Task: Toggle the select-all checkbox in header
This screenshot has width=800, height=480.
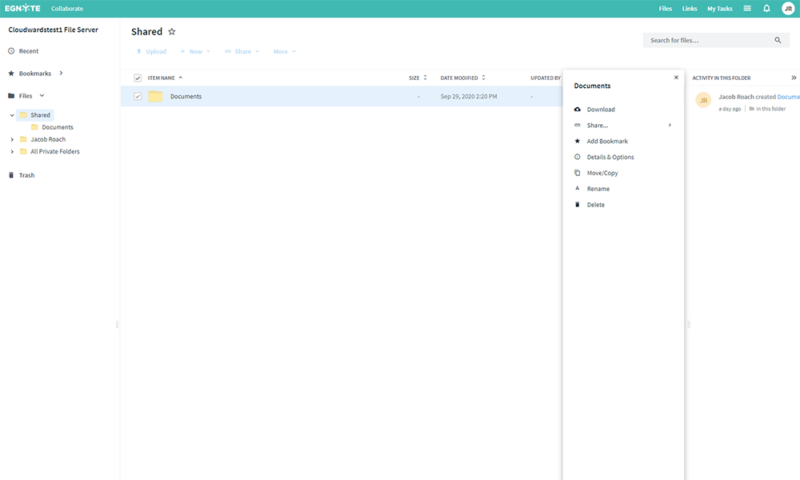Action: [x=138, y=78]
